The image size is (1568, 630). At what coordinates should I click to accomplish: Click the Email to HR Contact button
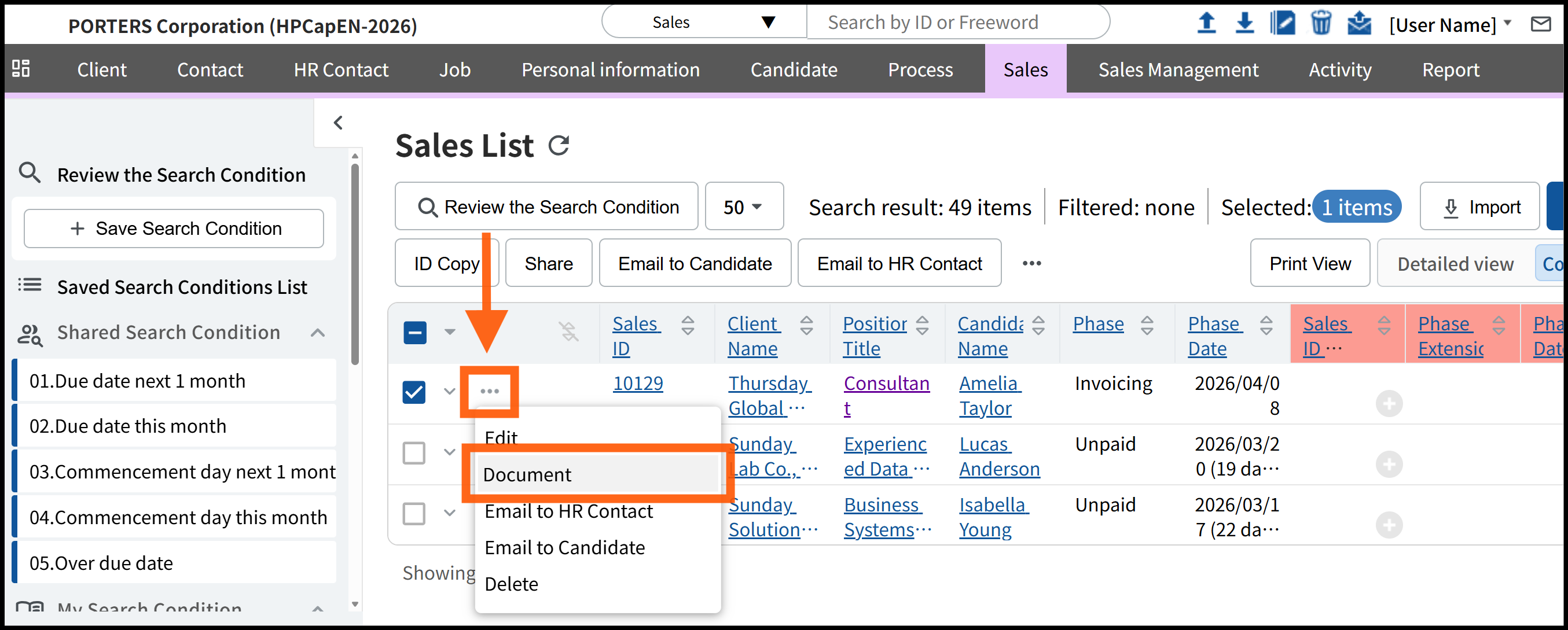click(898, 264)
